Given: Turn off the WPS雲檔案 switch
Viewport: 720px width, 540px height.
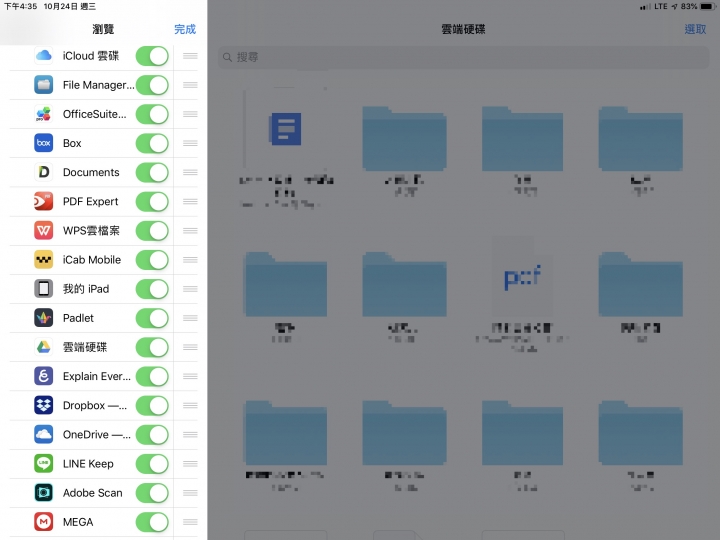Looking at the screenshot, I should [152, 231].
